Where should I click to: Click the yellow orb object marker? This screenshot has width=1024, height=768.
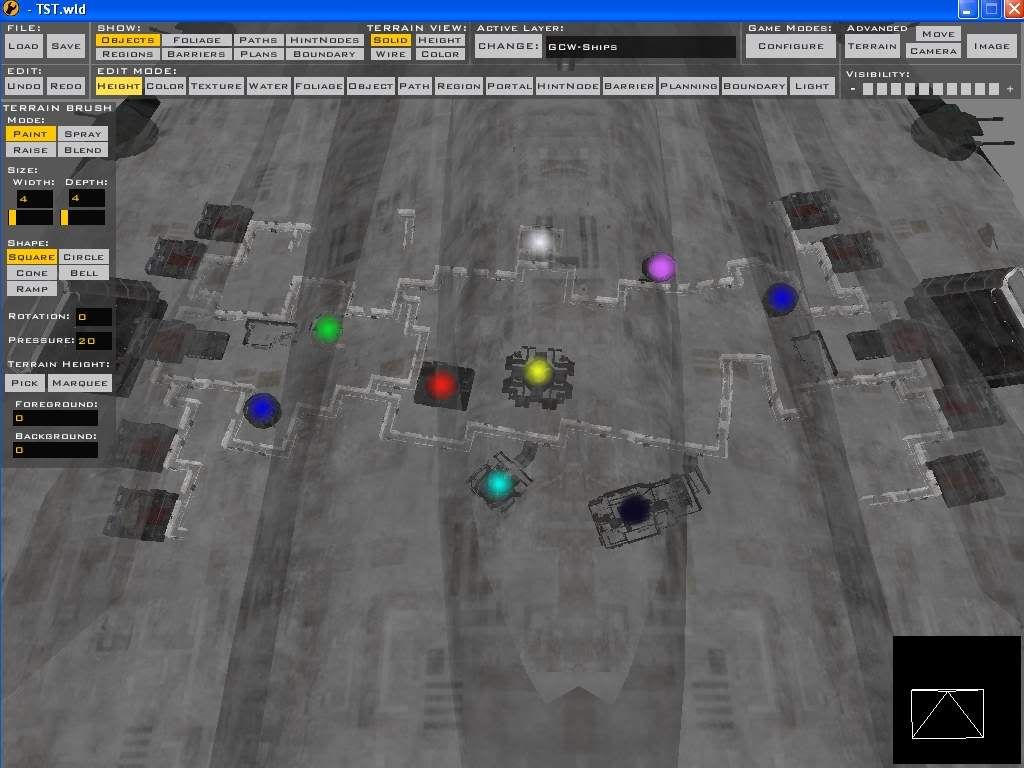(538, 372)
